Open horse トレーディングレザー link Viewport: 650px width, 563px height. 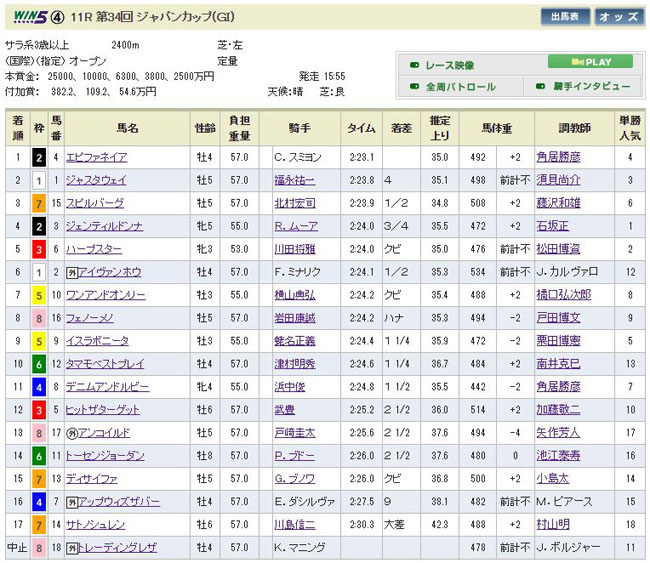[111, 547]
